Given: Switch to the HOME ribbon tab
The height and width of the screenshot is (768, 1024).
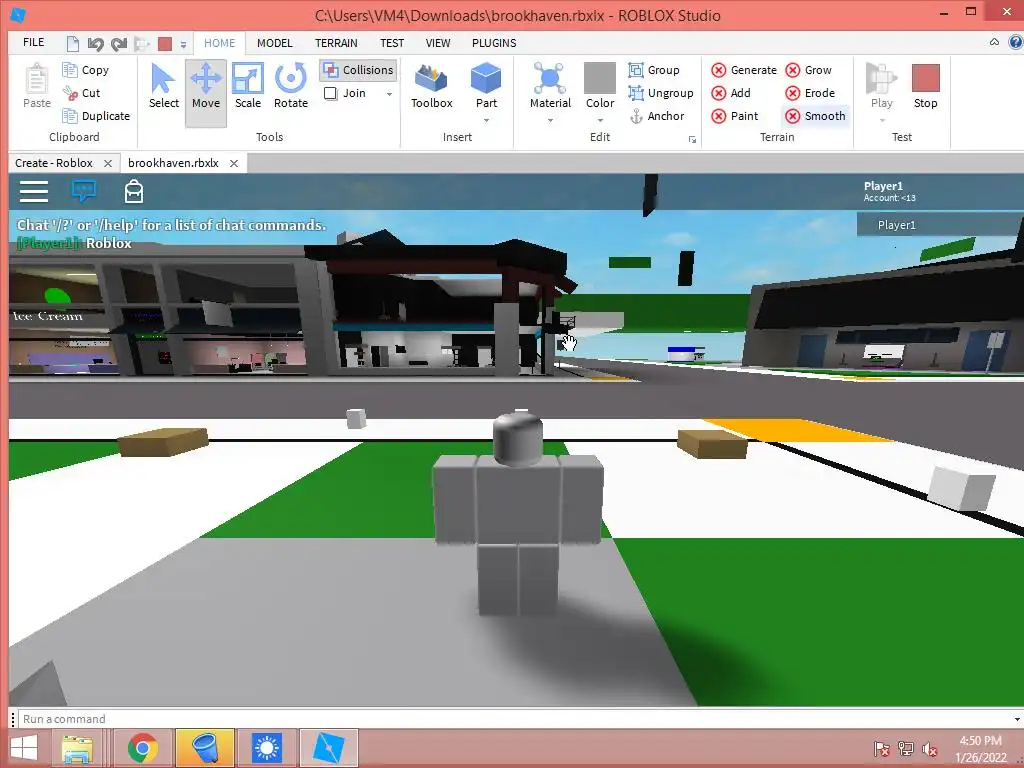Looking at the screenshot, I should click(x=219, y=43).
